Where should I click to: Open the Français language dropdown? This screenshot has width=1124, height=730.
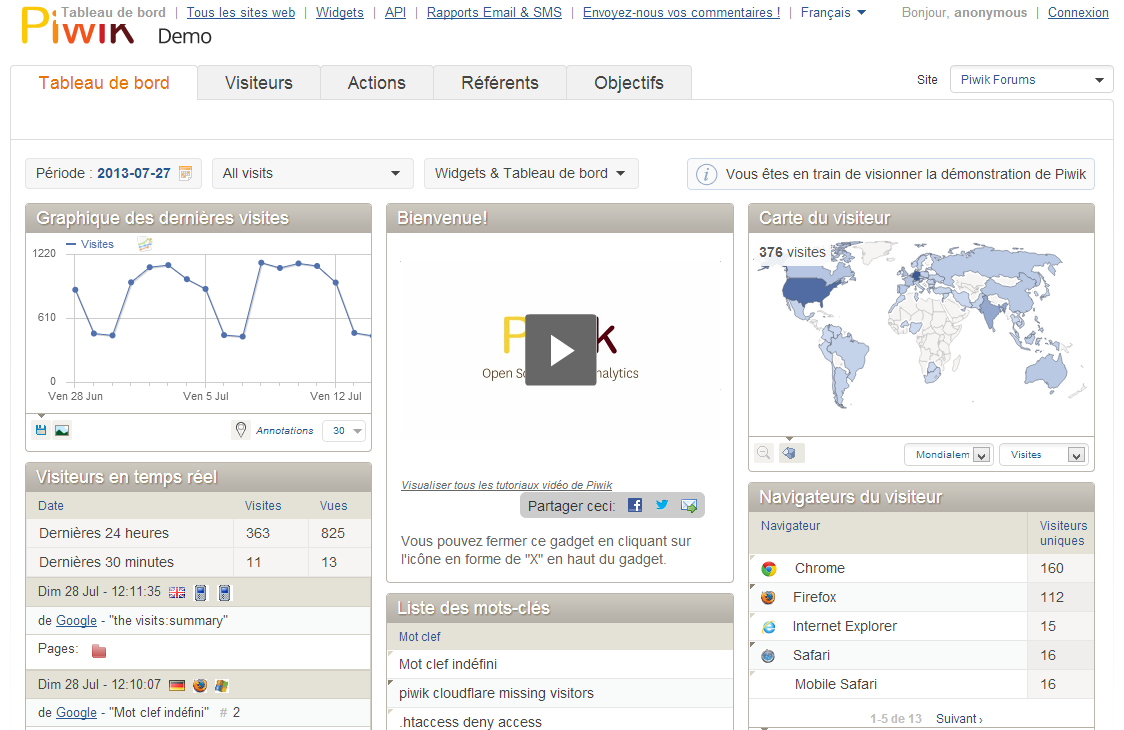[x=833, y=12]
